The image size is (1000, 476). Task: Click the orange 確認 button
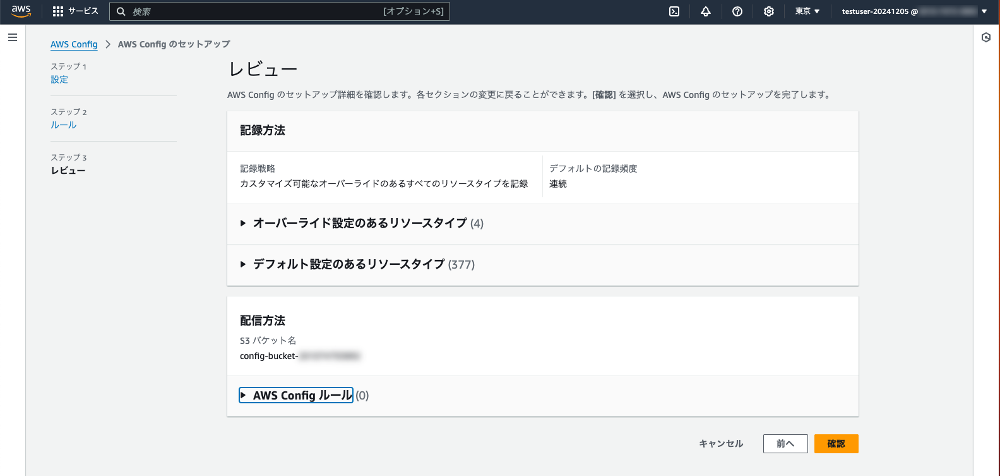pyautogui.click(x=836, y=443)
